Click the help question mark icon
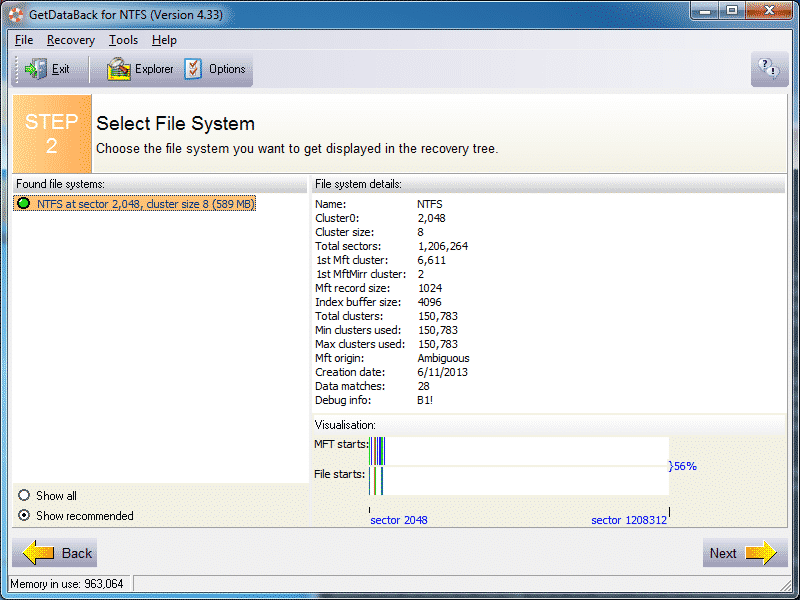The width and height of the screenshot is (800, 600). pos(769,69)
